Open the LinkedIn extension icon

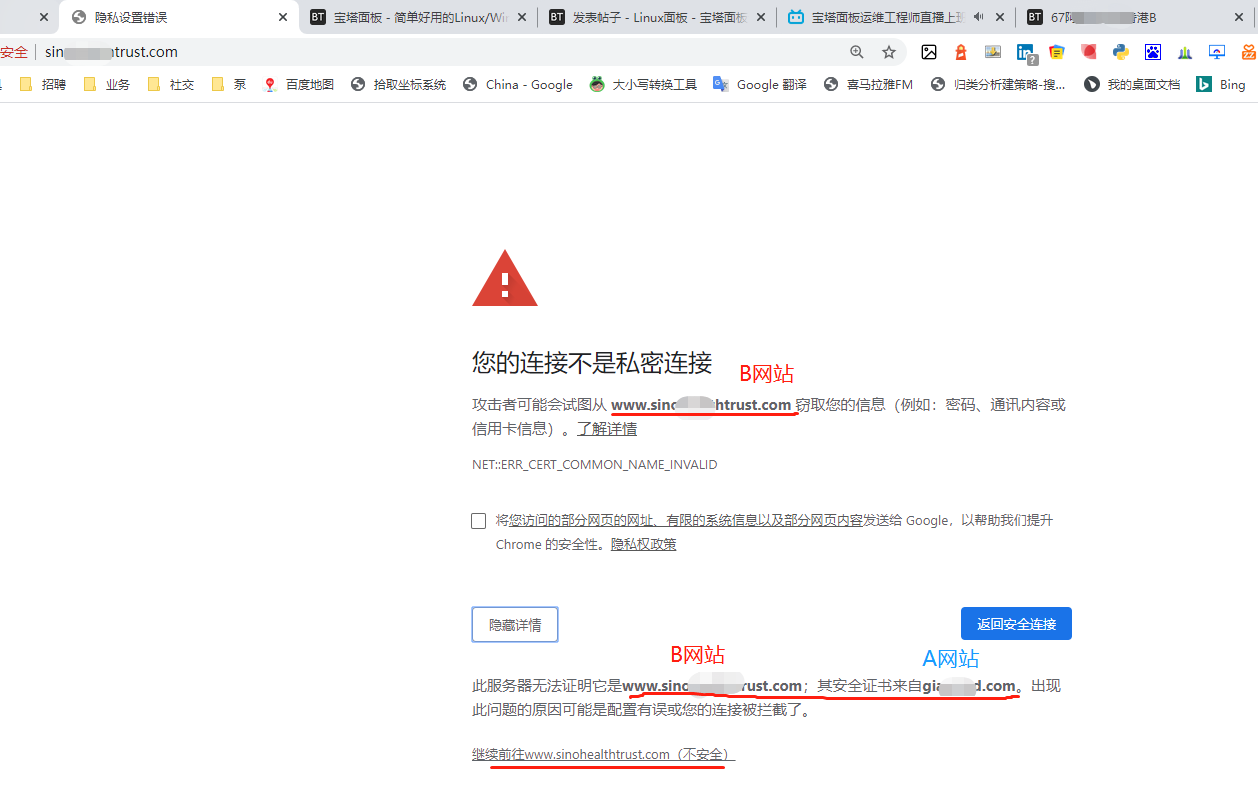(x=1026, y=54)
